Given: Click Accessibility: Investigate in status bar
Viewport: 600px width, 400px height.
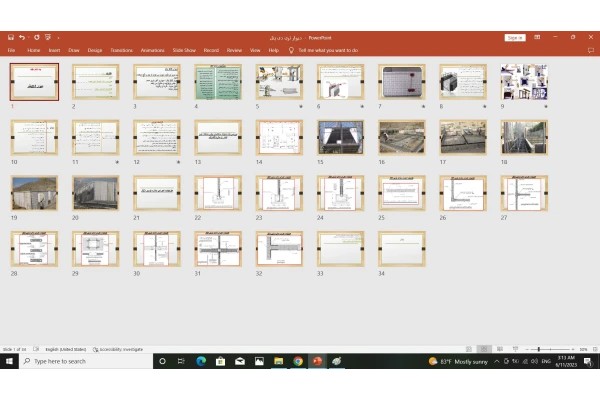Looking at the screenshot, I should pyautogui.click(x=118, y=349).
